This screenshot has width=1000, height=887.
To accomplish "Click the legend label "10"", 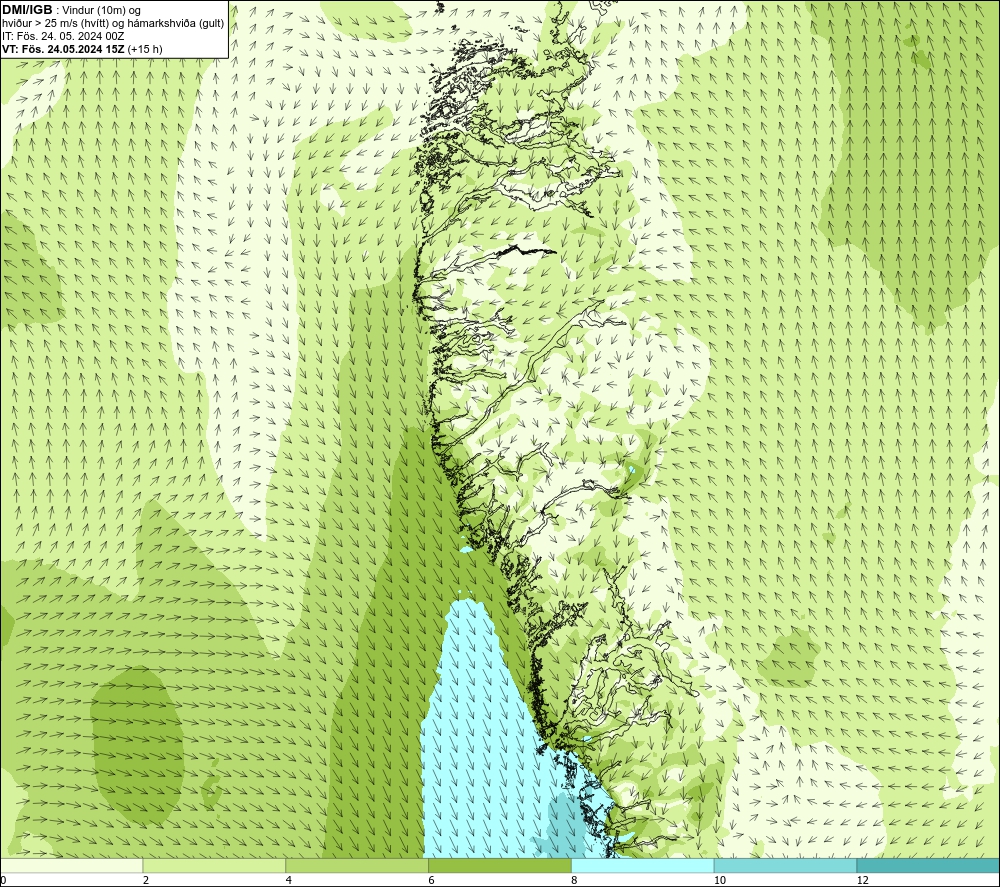I will 720,880.
